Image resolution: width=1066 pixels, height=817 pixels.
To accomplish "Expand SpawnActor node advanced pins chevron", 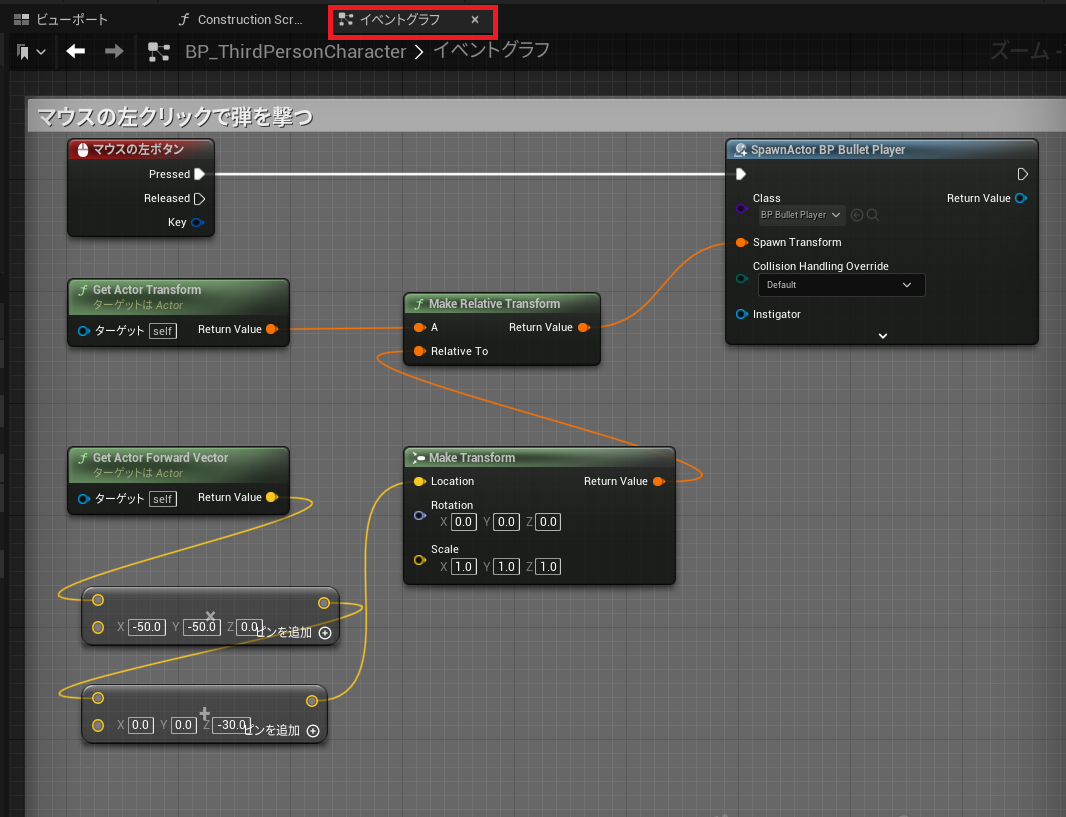I will (882, 336).
